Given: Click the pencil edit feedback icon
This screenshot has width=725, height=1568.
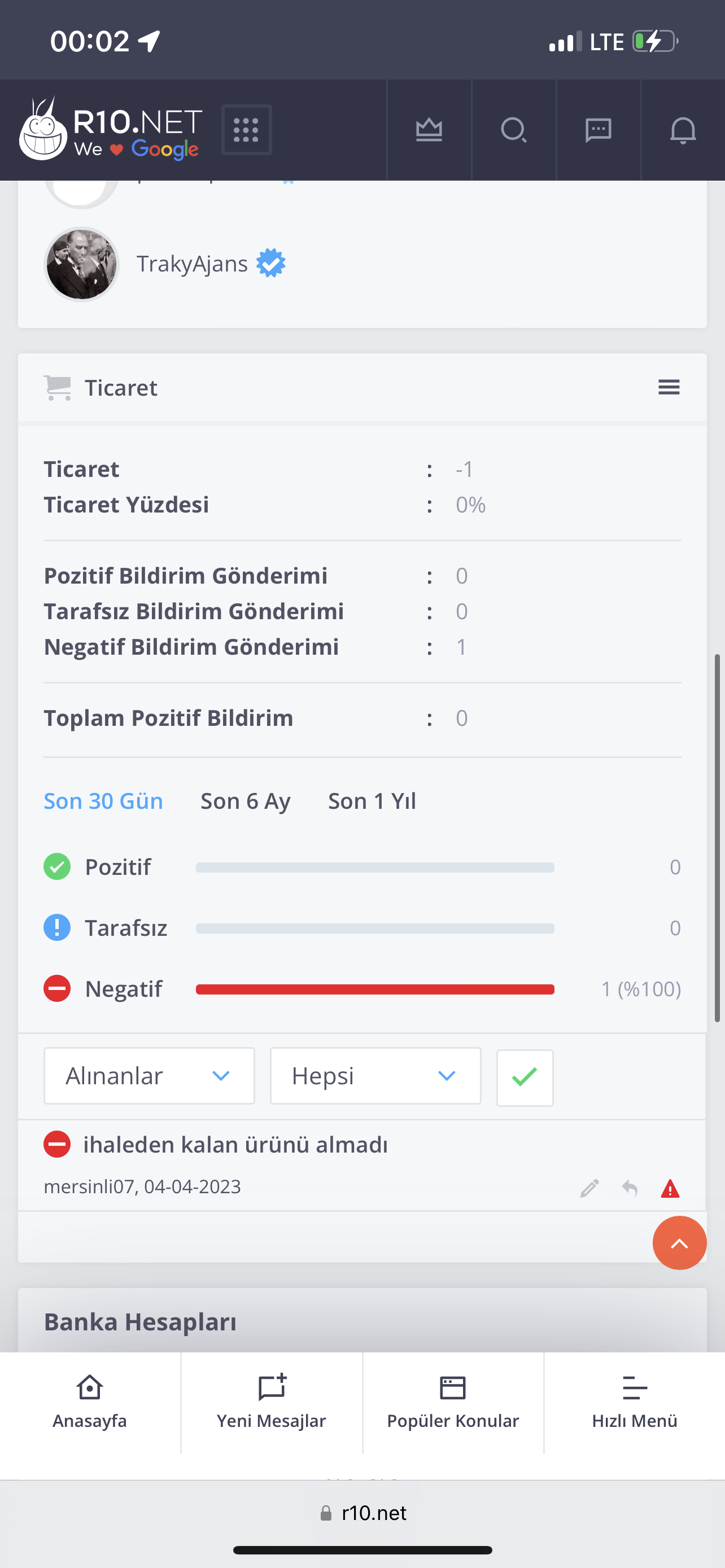Looking at the screenshot, I should tap(589, 1188).
